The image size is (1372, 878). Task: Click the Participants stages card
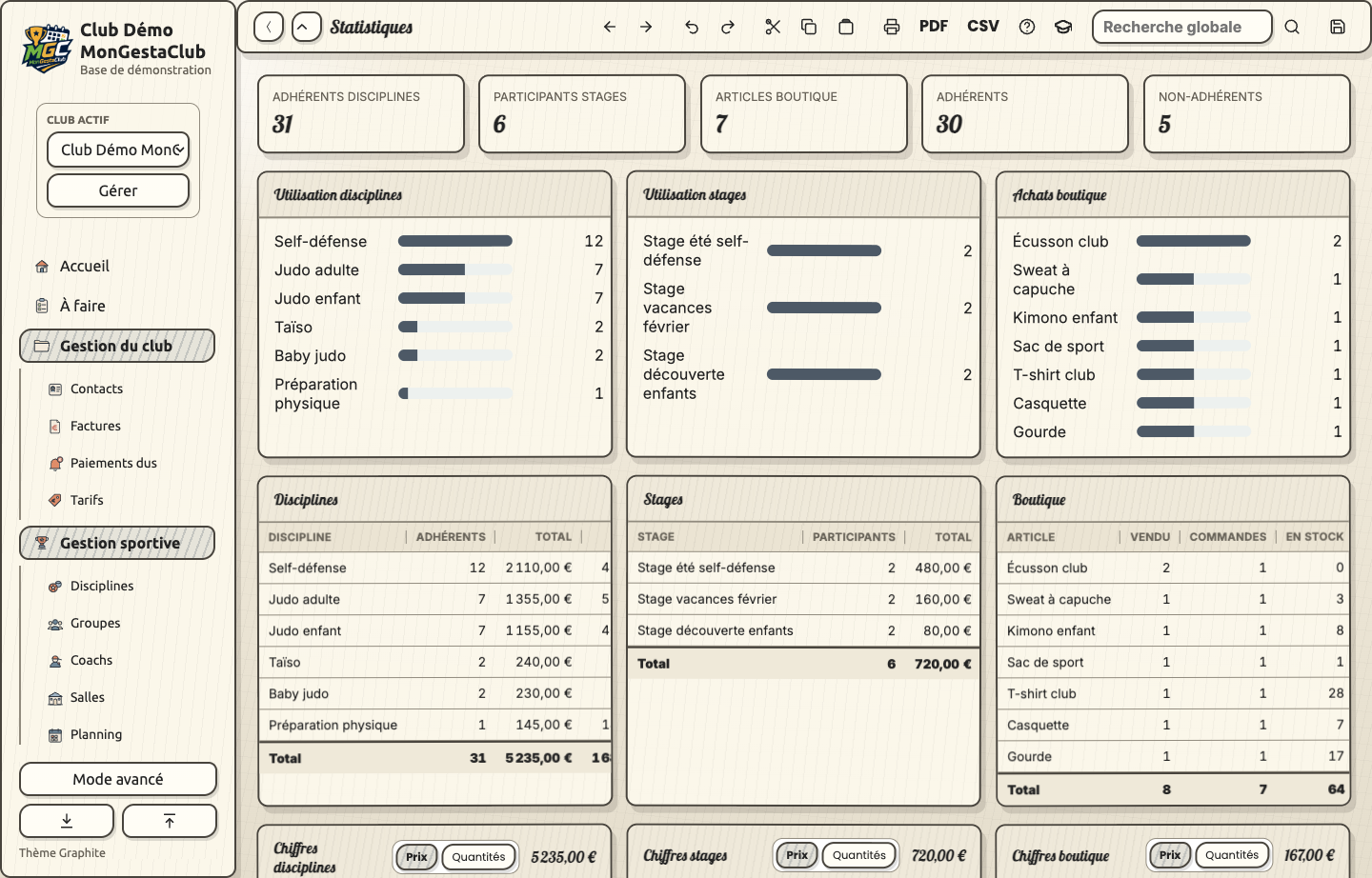click(582, 113)
